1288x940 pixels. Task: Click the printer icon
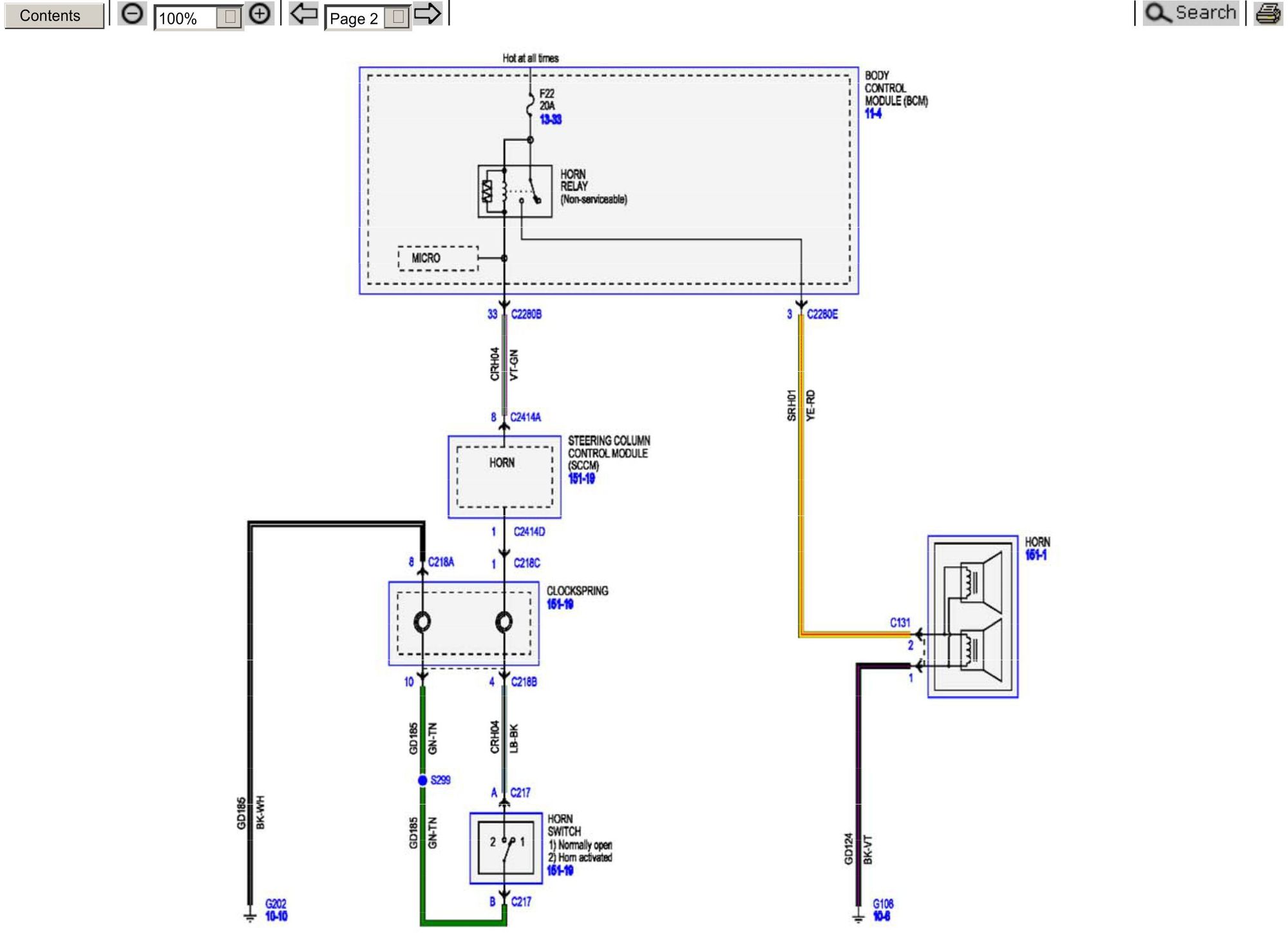pos(1267,14)
